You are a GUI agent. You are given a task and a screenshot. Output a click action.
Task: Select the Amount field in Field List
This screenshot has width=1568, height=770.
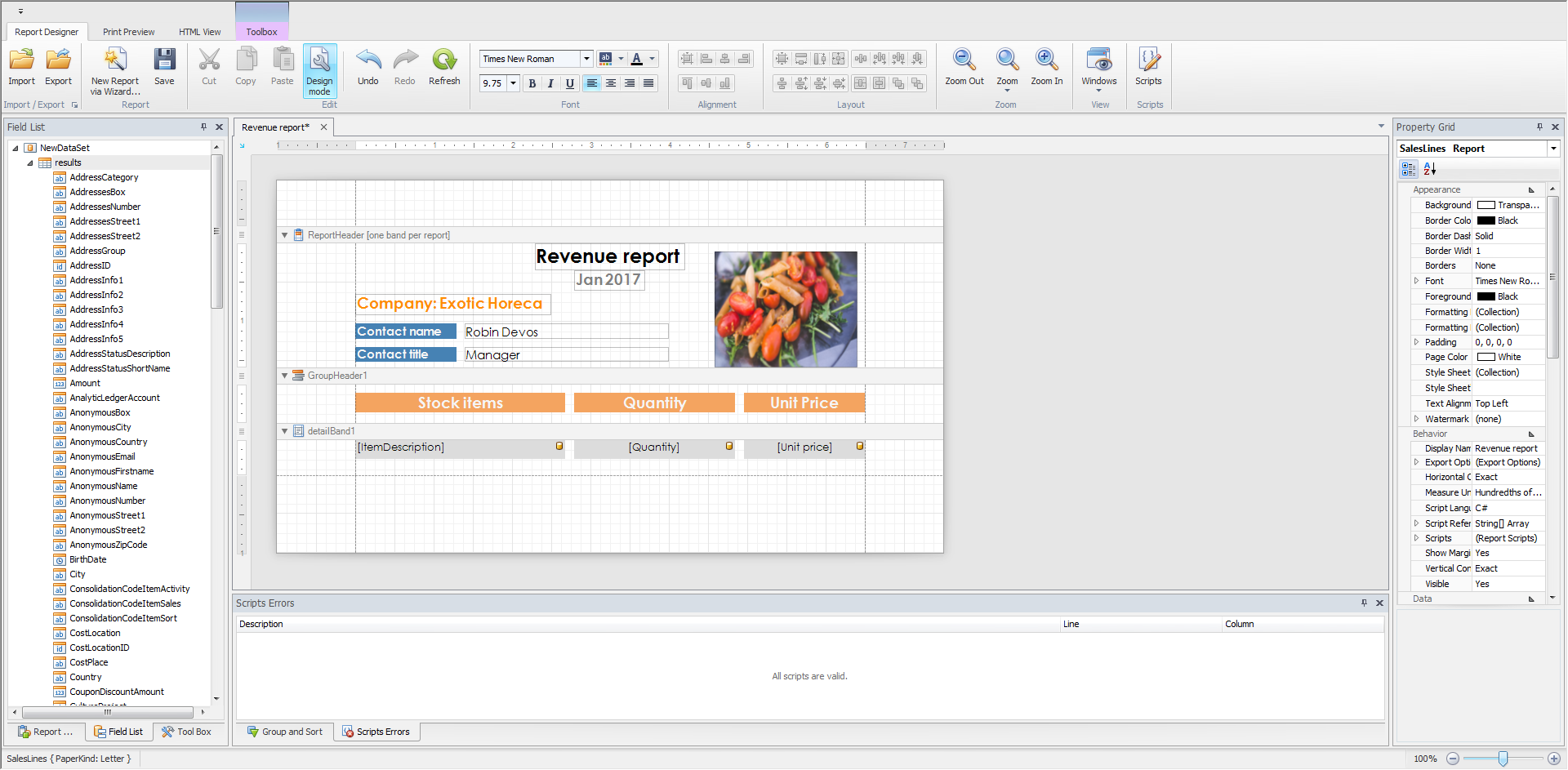coord(85,383)
